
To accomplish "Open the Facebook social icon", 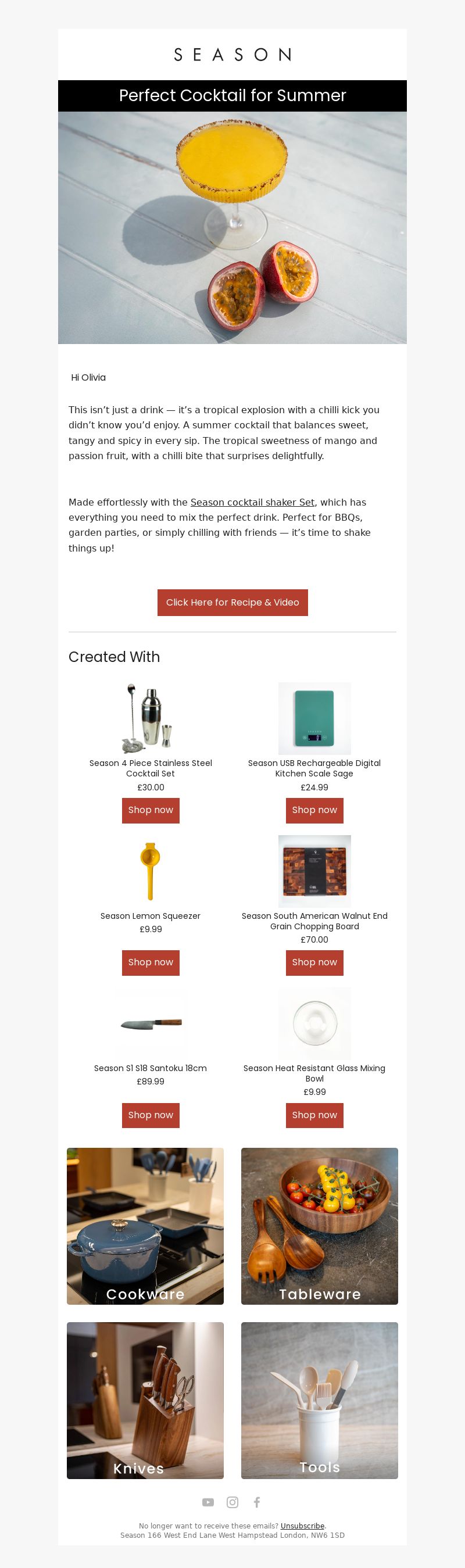I will [x=257, y=1502].
